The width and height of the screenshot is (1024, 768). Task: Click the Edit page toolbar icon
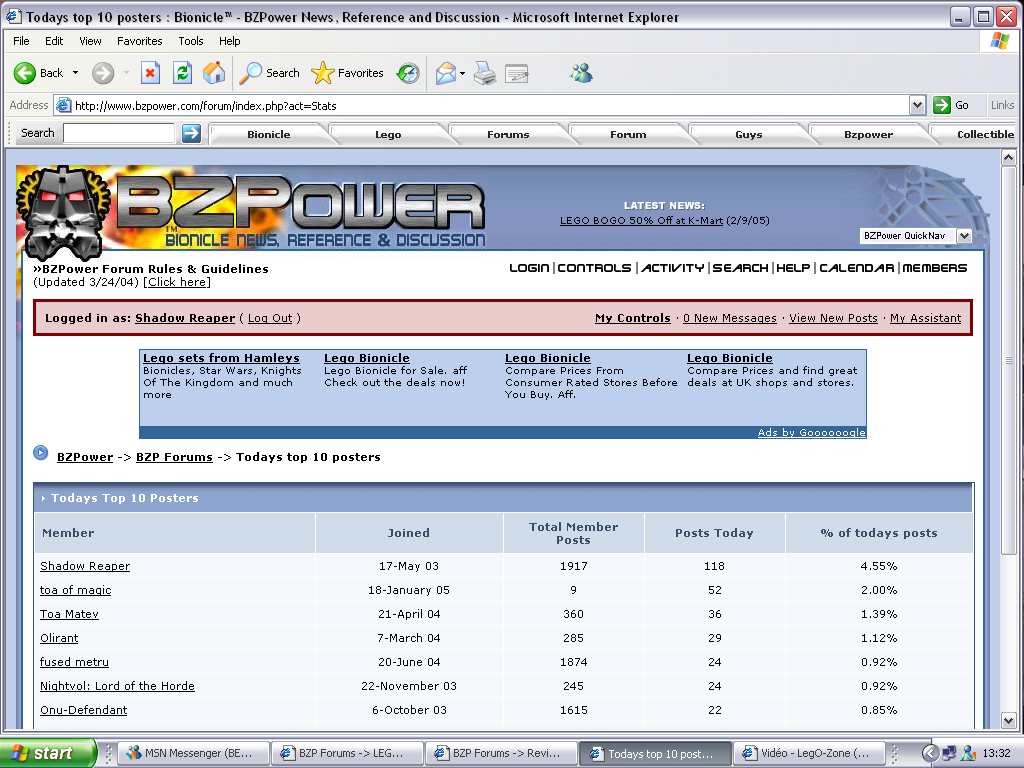(x=517, y=73)
